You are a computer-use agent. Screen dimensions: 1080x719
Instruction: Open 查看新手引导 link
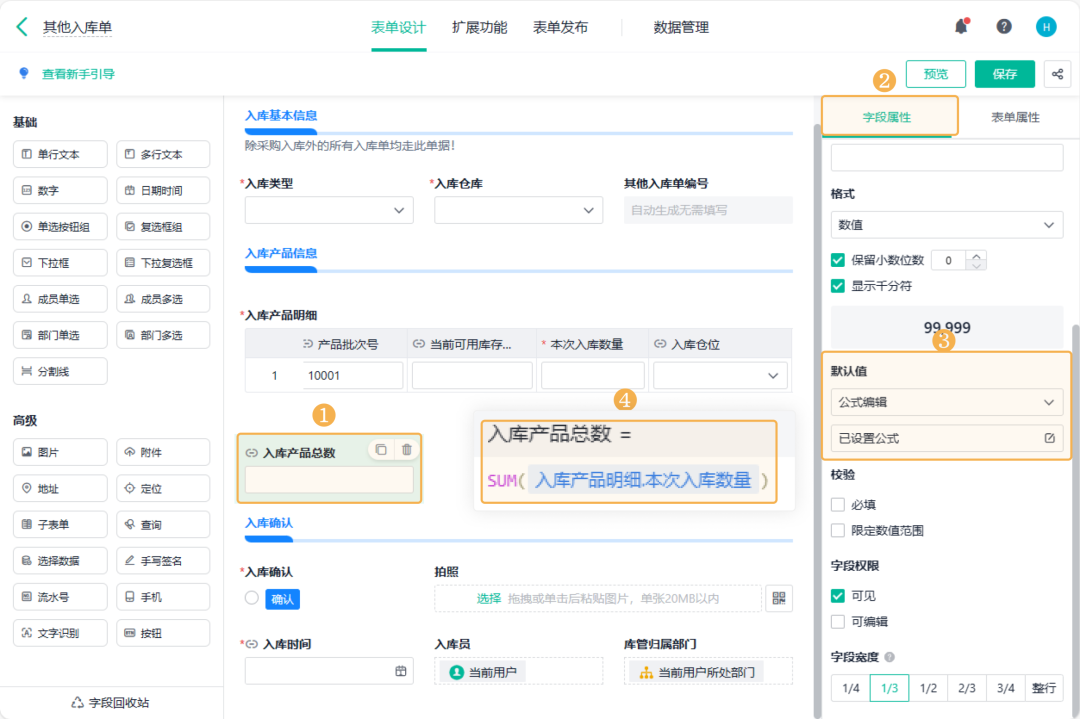tap(78, 74)
